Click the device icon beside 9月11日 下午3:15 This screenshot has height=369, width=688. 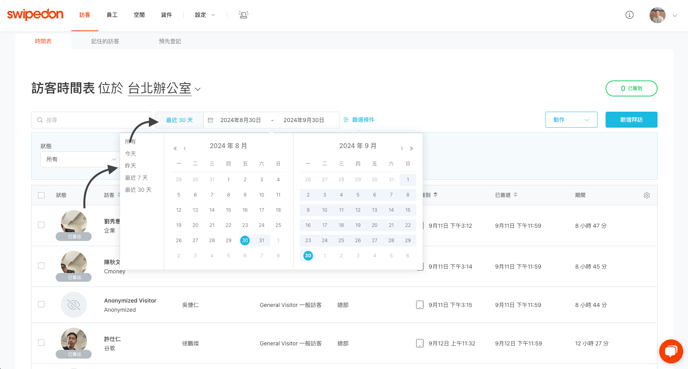pyautogui.click(x=419, y=305)
